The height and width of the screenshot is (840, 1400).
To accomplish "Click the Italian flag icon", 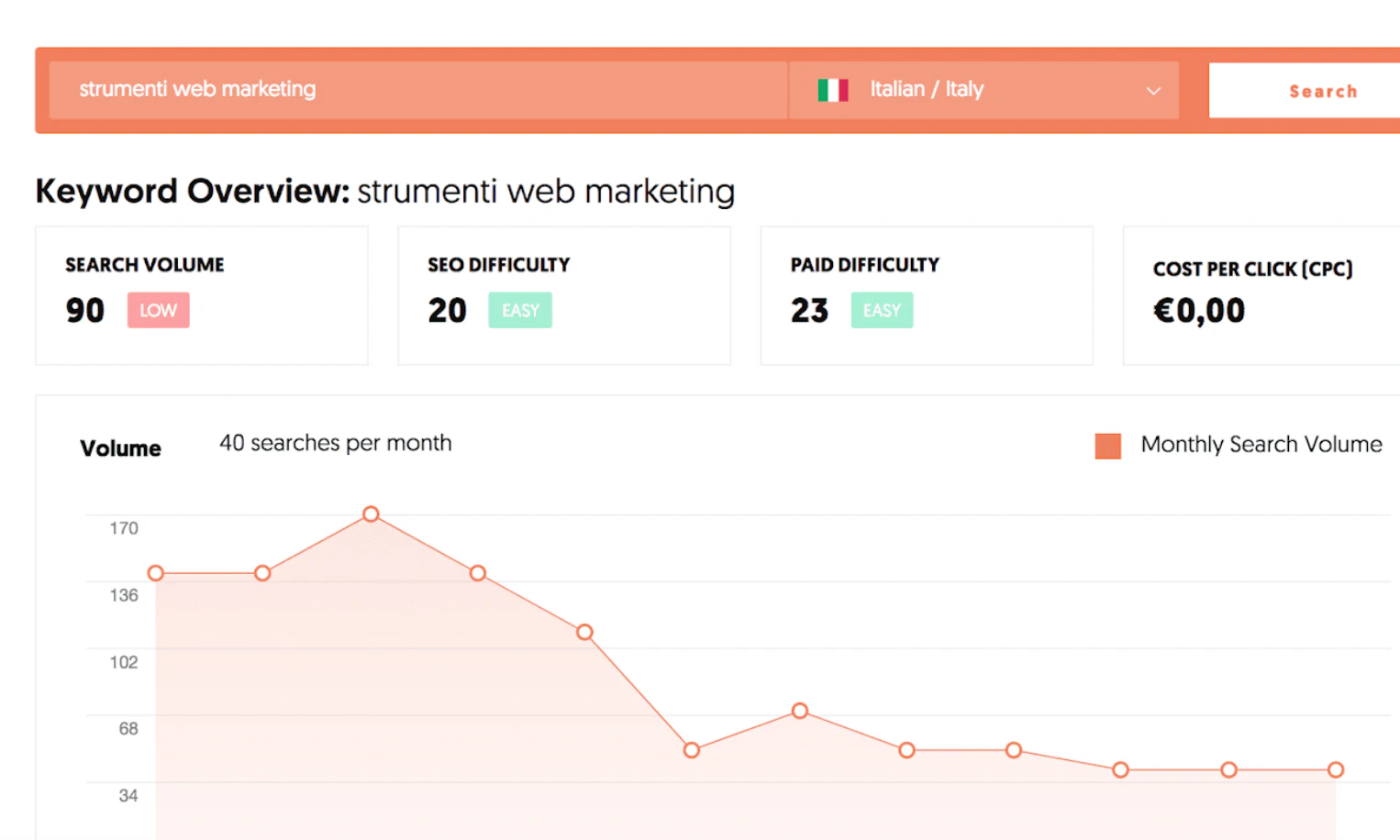I will [x=834, y=90].
